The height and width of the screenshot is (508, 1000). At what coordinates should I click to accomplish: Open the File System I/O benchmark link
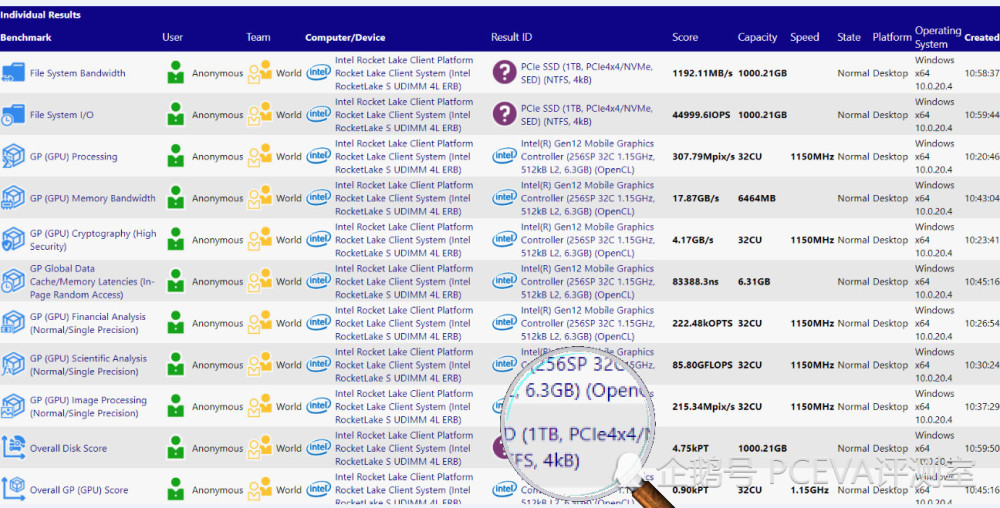pos(62,115)
